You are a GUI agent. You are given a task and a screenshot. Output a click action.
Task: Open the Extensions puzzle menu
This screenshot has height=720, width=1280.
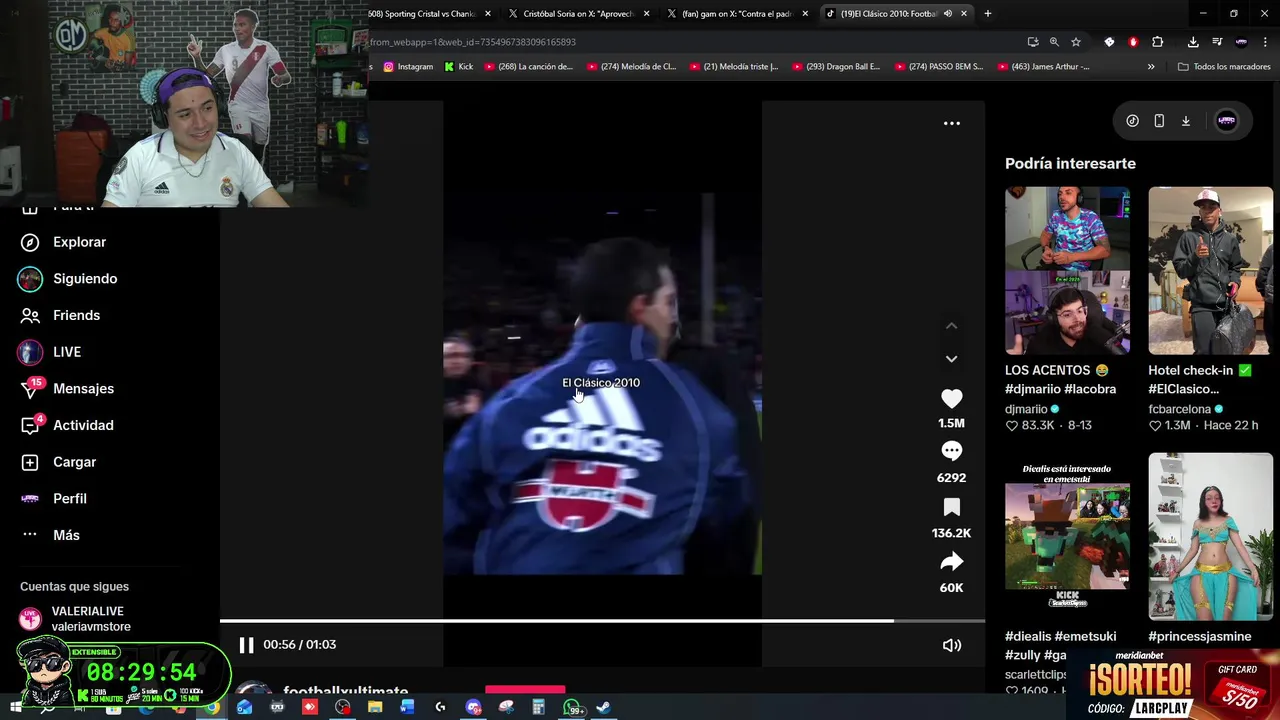pyautogui.click(x=1157, y=42)
